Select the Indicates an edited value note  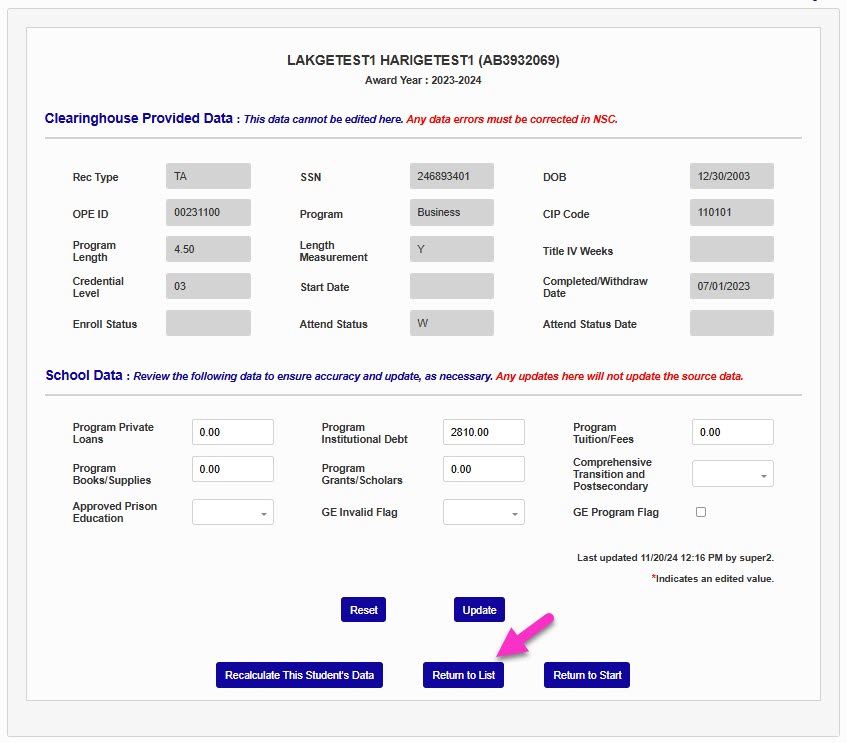(712, 578)
